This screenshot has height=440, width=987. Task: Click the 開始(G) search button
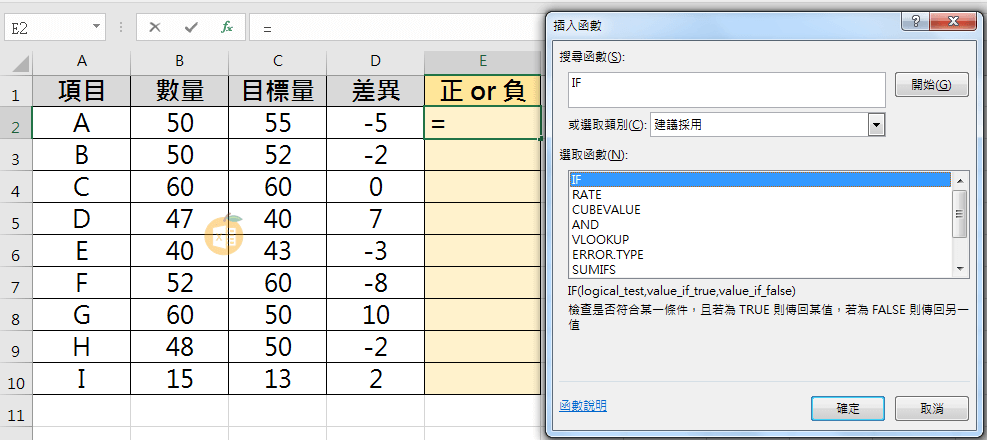tap(931, 85)
